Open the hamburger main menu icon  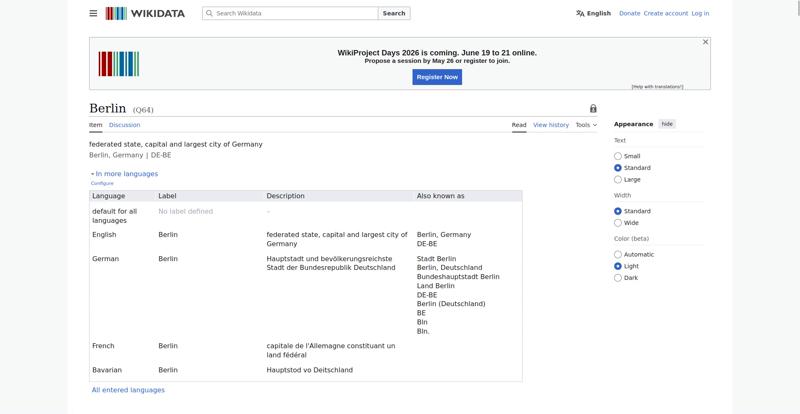[93, 13]
